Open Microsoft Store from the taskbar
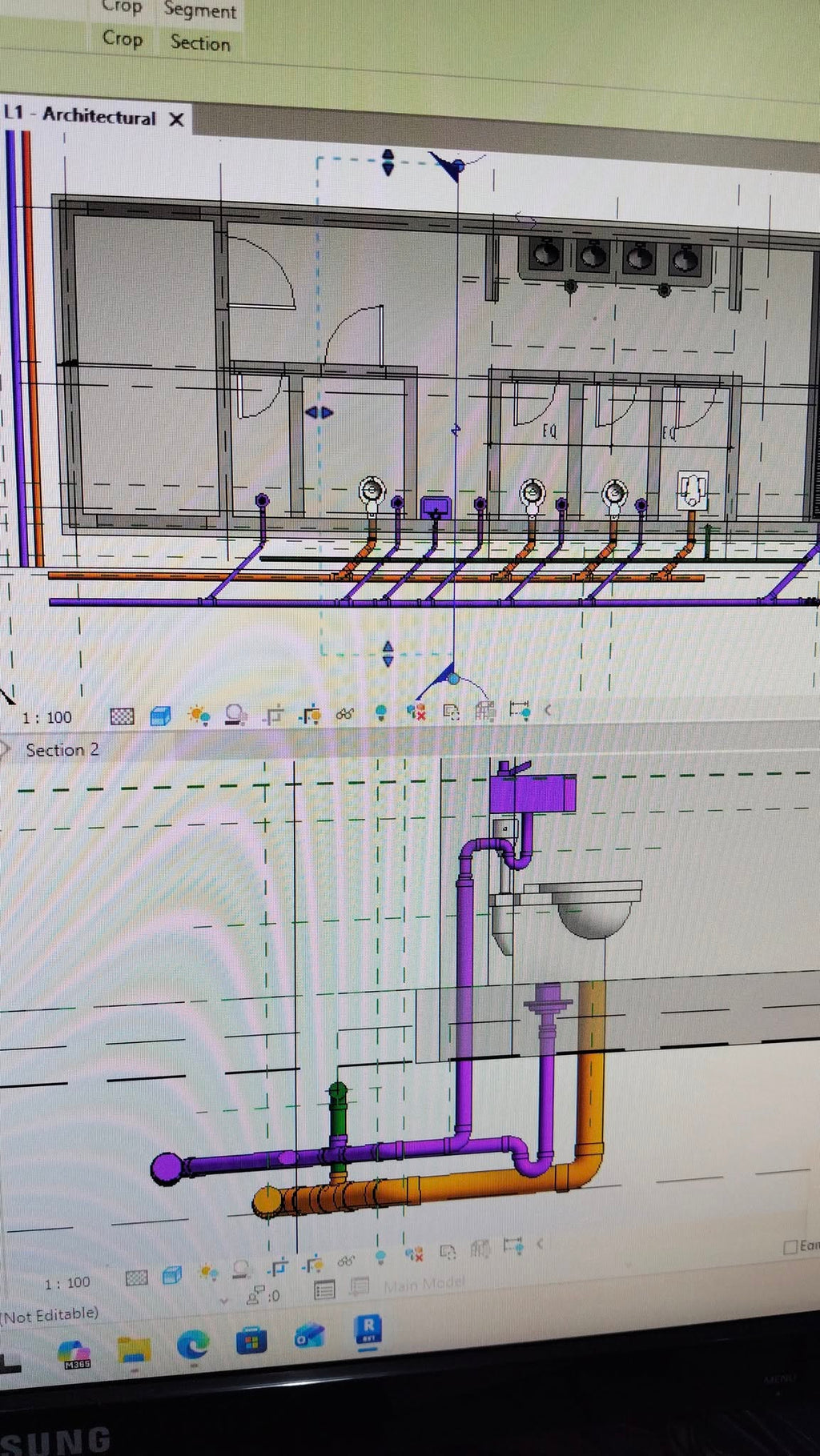The width and height of the screenshot is (820, 1456). point(251,1339)
